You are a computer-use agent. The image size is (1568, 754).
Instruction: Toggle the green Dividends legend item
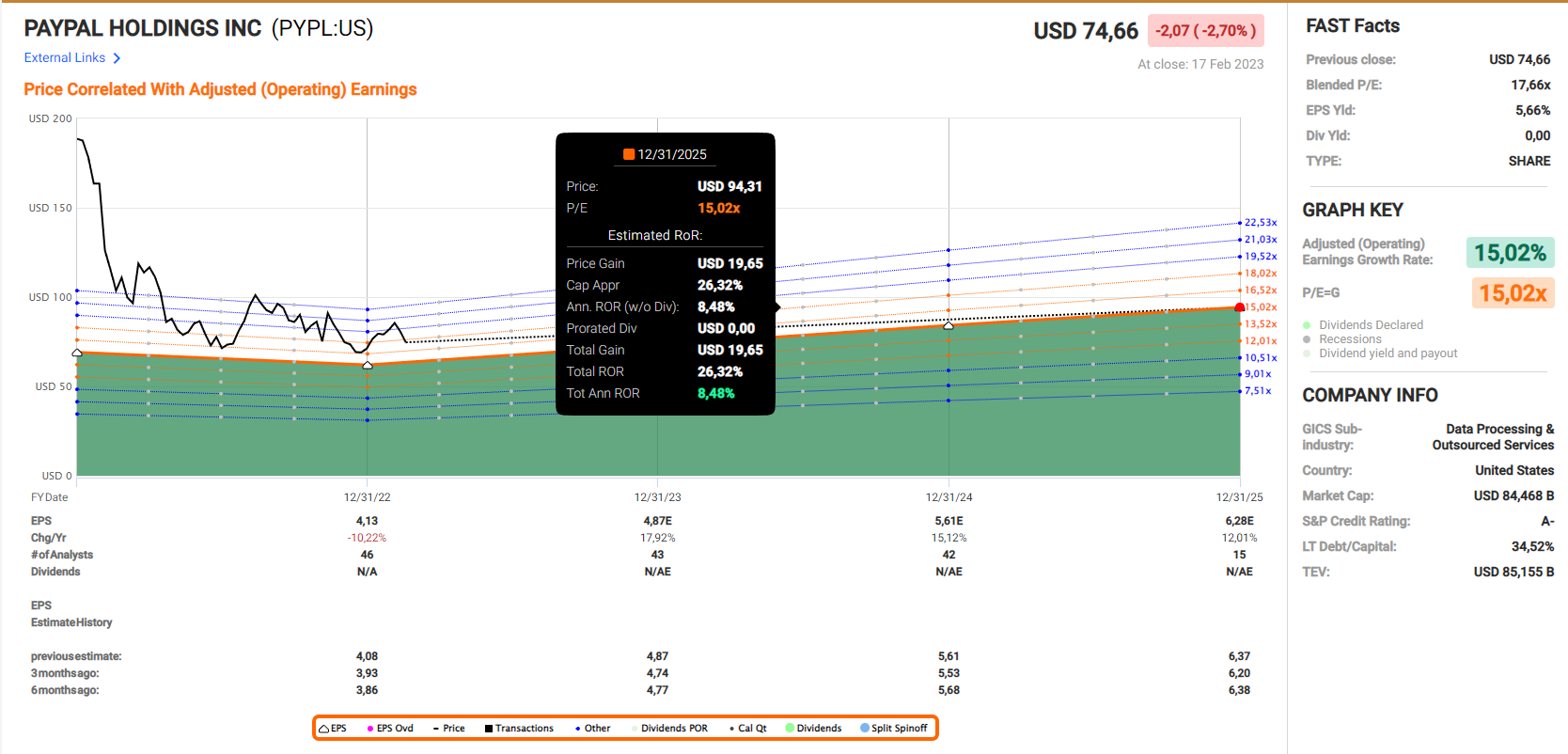pos(813,729)
